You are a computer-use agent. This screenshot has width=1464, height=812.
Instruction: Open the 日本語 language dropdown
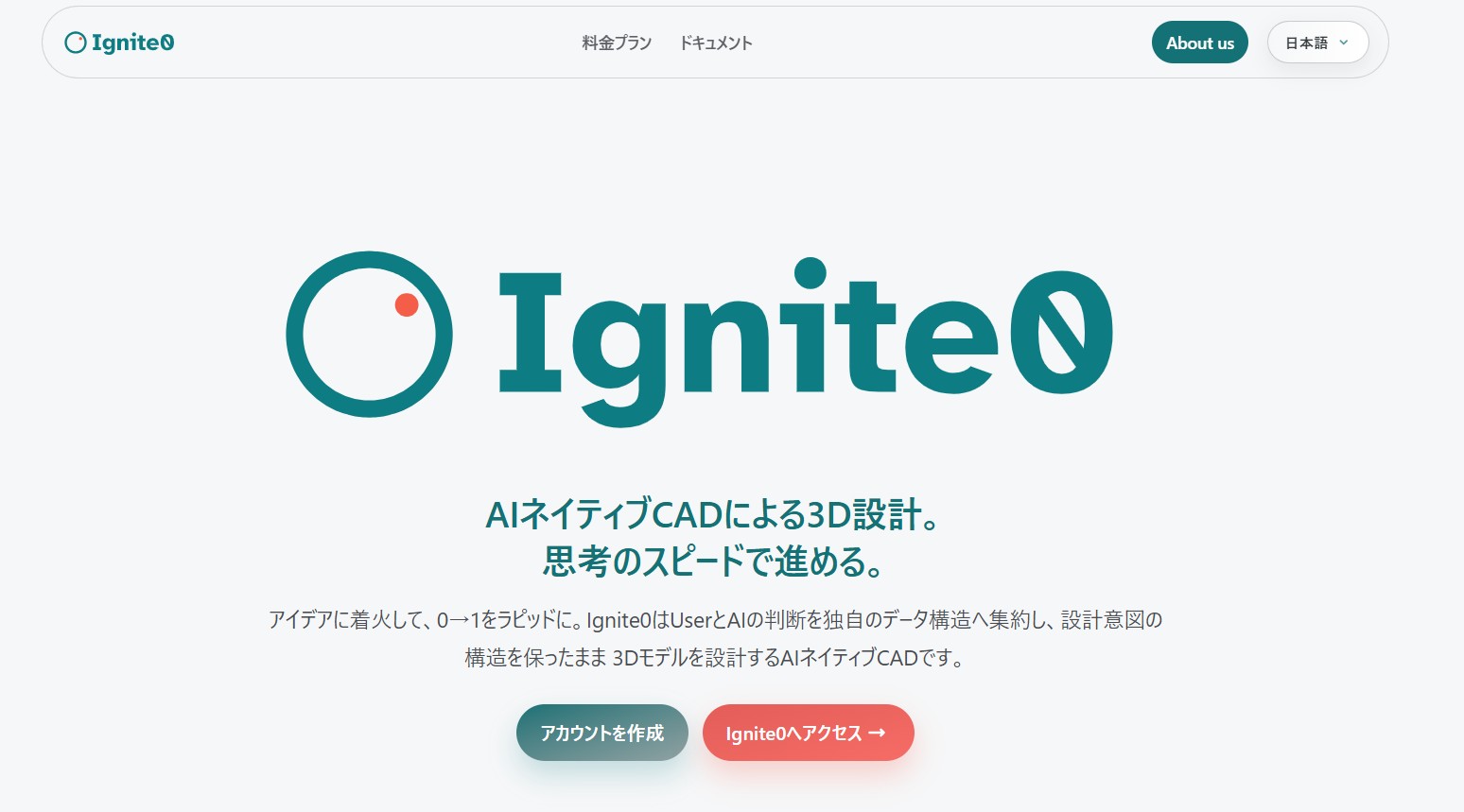[1317, 43]
